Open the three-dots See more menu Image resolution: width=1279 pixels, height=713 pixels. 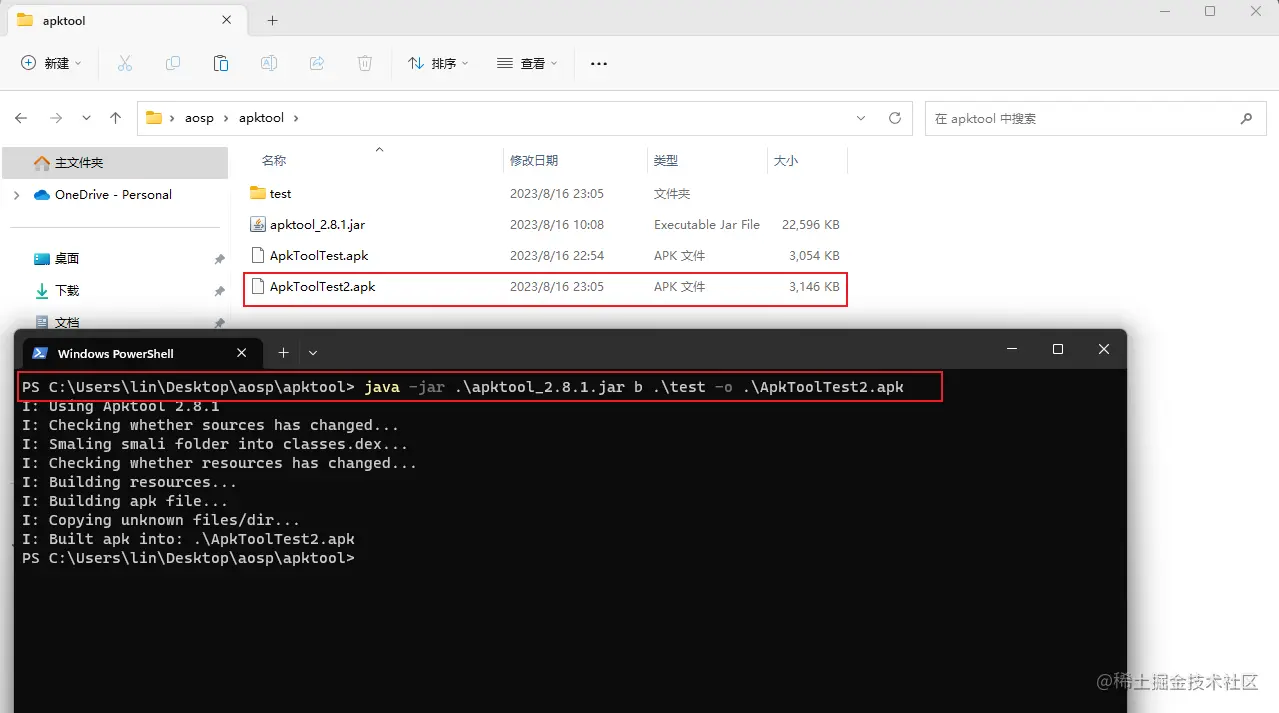[x=599, y=63]
